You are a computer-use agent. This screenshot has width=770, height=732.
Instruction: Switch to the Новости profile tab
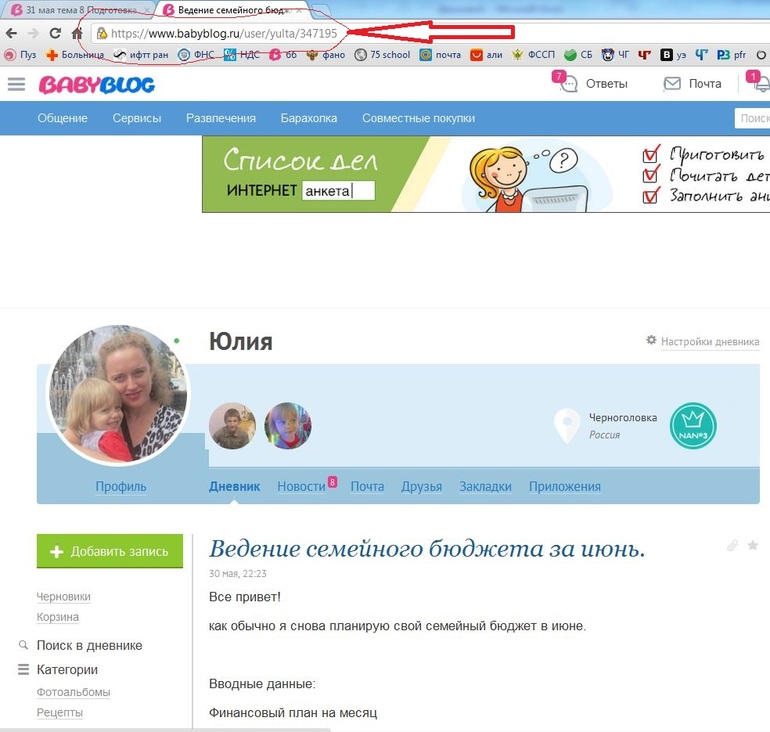tap(301, 487)
